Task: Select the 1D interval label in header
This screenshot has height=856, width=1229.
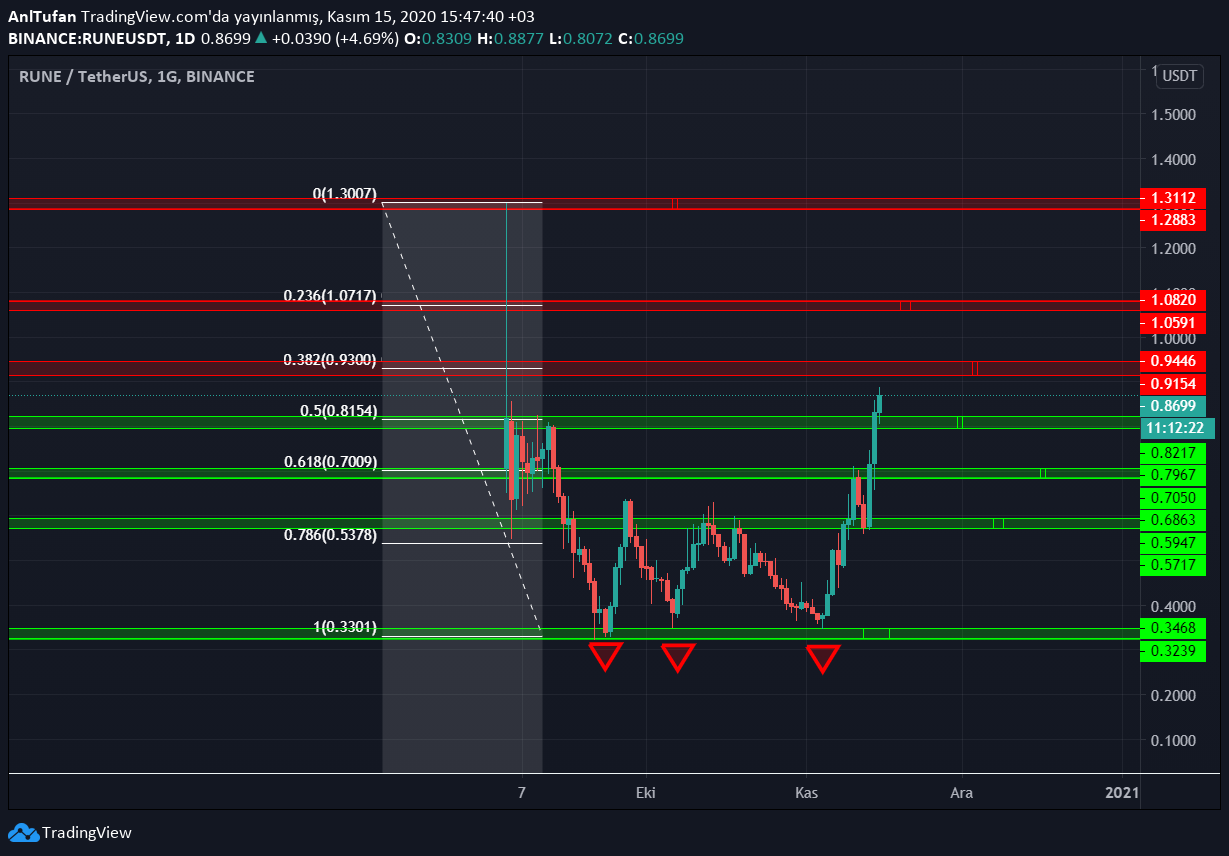Action: pyautogui.click(x=185, y=38)
